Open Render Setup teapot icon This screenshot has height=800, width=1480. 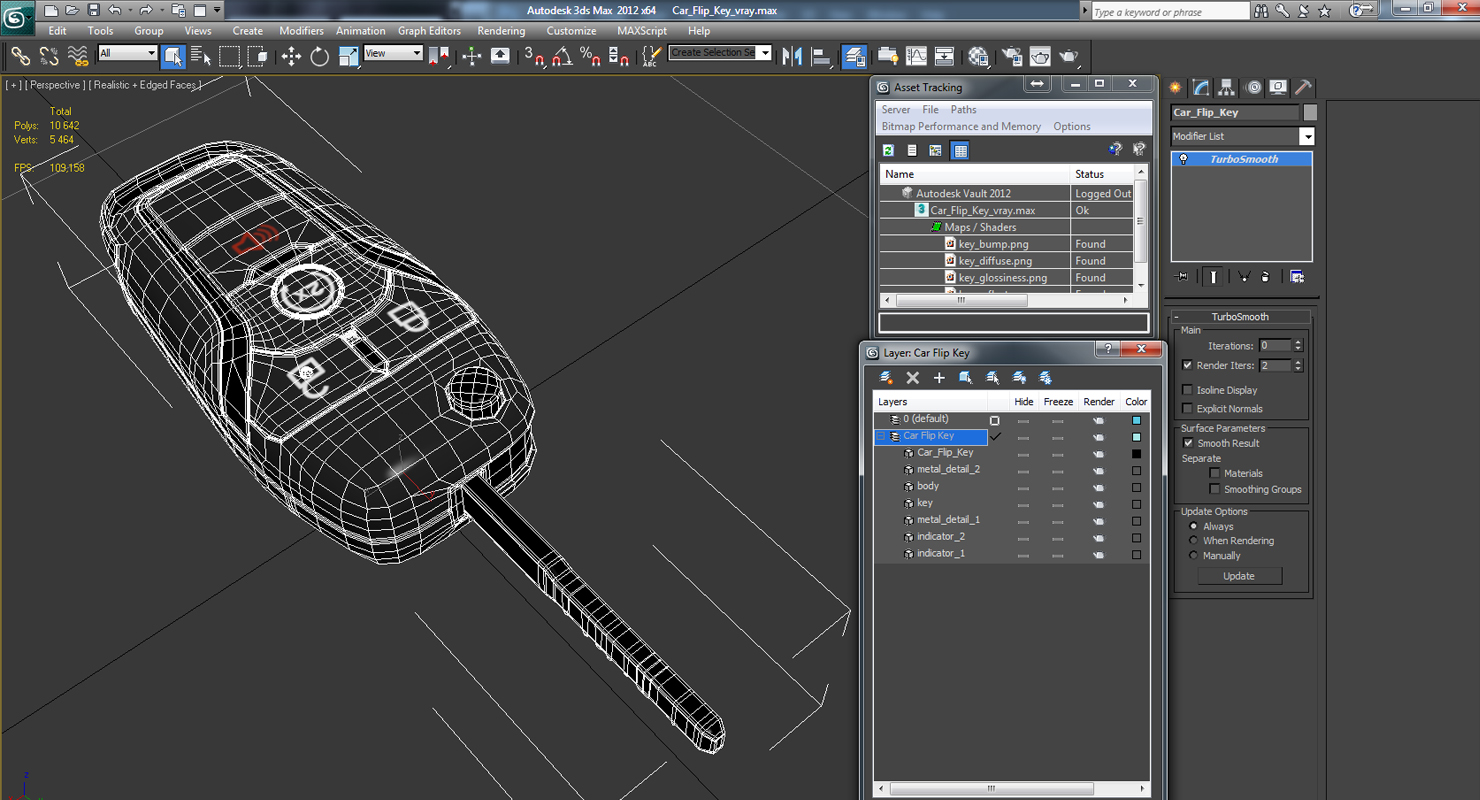pyautogui.click(x=1012, y=56)
